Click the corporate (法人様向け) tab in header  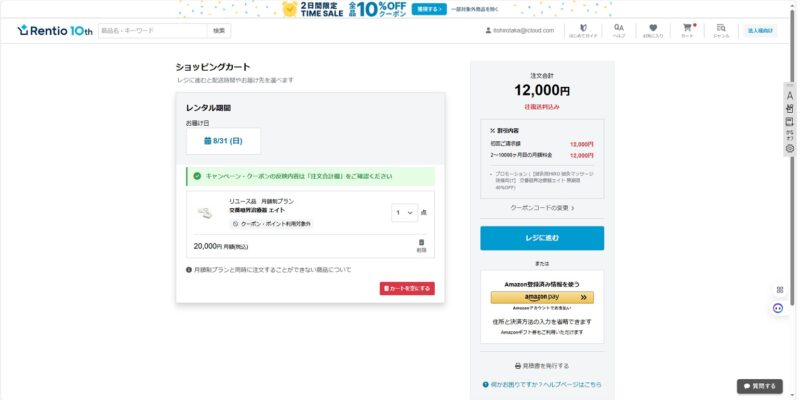[x=760, y=31]
